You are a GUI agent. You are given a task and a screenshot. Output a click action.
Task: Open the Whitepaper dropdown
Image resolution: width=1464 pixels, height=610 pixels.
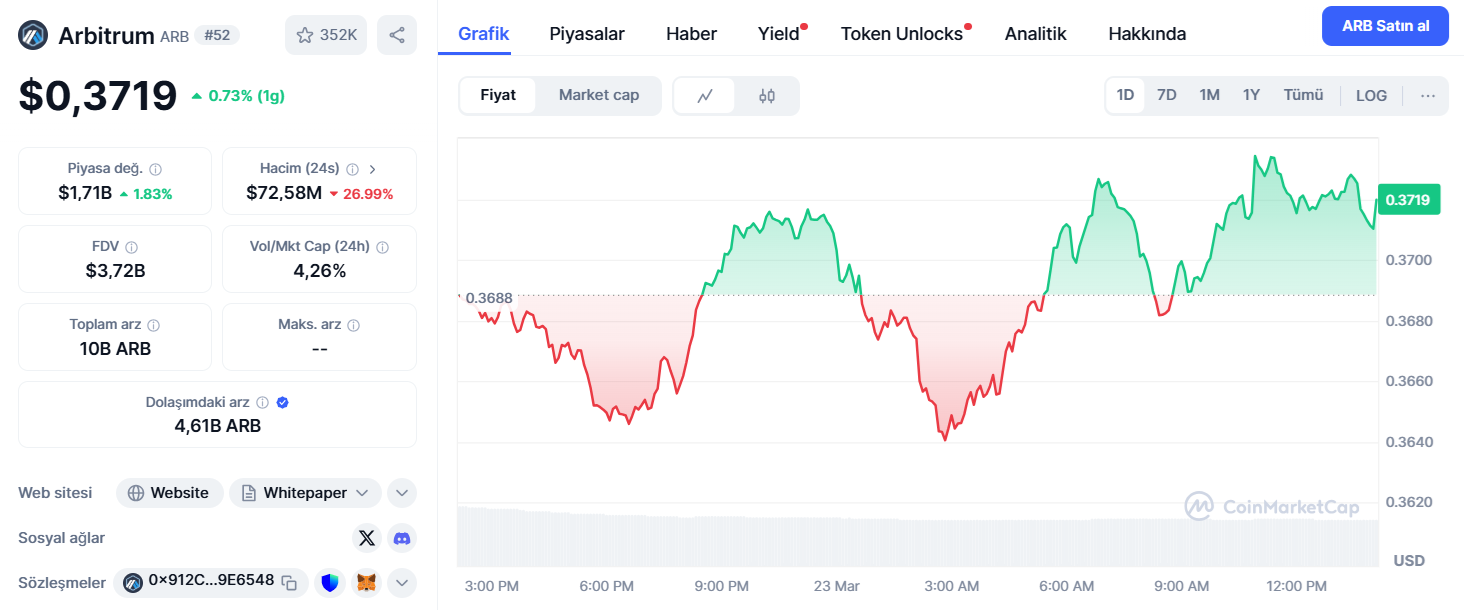click(x=307, y=493)
